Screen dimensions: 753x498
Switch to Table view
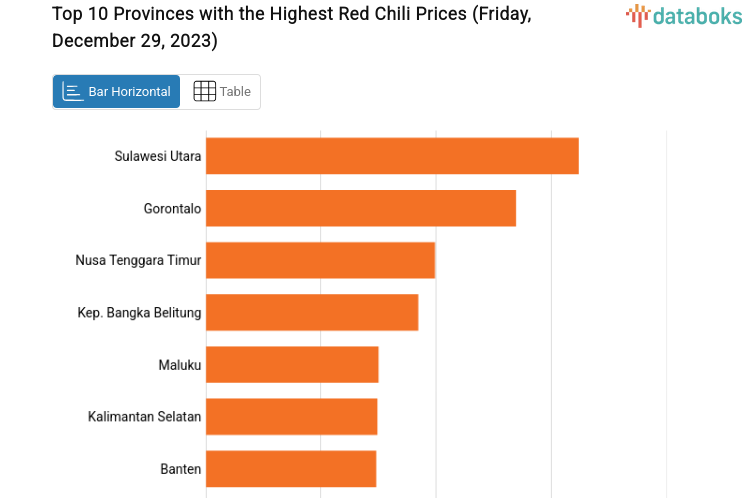pos(221,91)
